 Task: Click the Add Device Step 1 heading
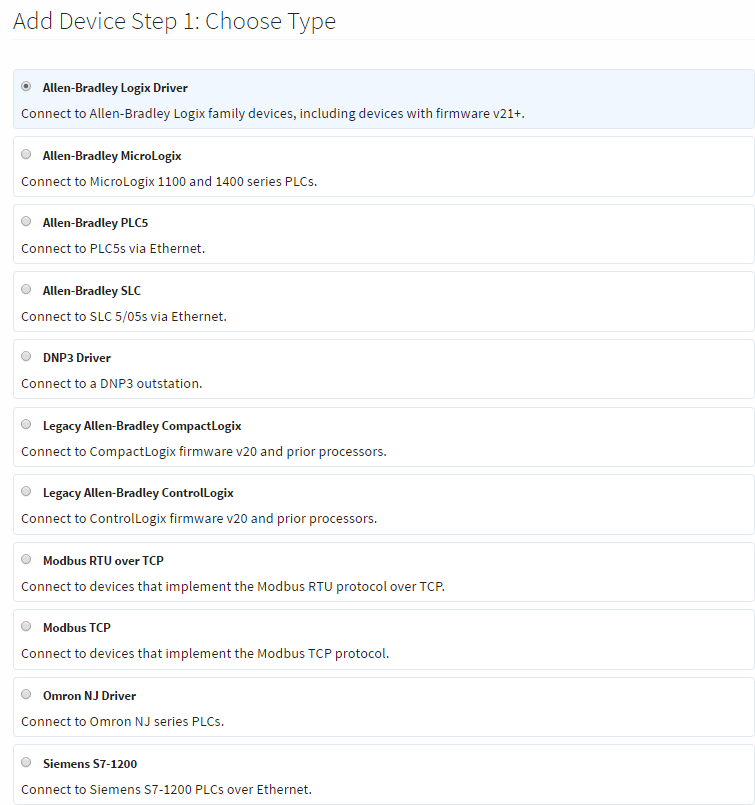172,20
